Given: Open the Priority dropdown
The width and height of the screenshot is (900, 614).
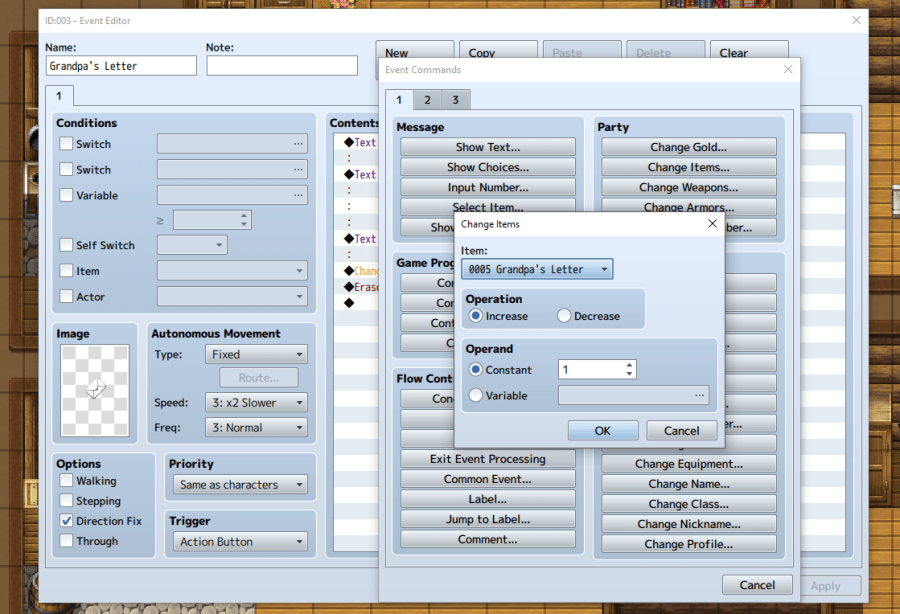Looking at the screenshot, I should click(241, 485).
